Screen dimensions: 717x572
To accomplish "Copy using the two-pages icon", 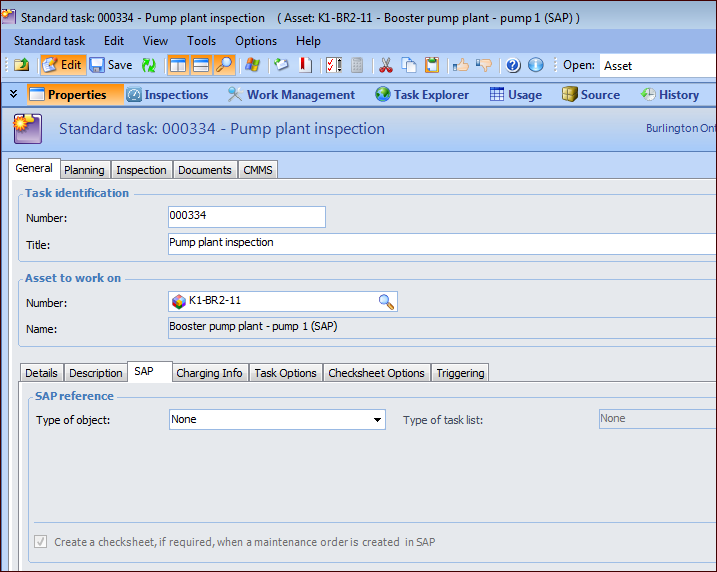I will [x=409, y=65].
